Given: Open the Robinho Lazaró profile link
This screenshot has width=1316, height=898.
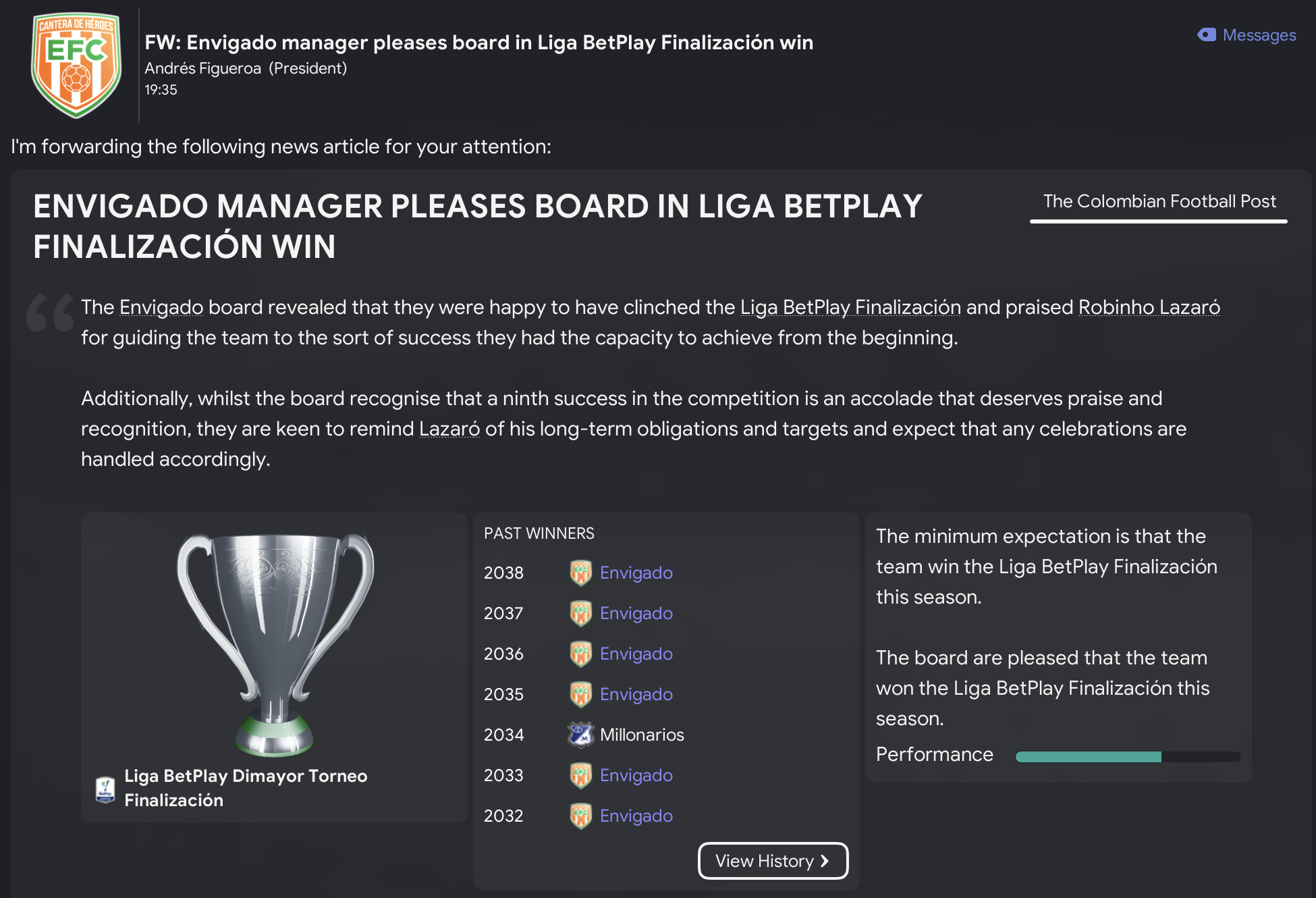Looking at the screenshot, I should [1149, 307].
